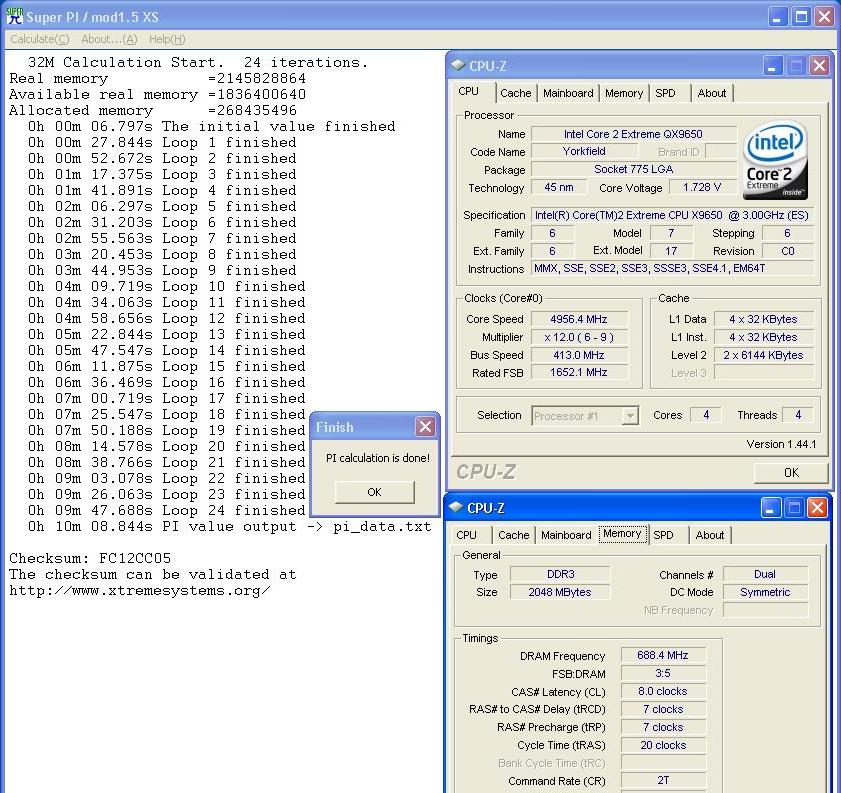Screen dimensions: 841x793
Task: Open Mainboard tab in lower CPU-Z window
Action: click(x=566, y=535)
